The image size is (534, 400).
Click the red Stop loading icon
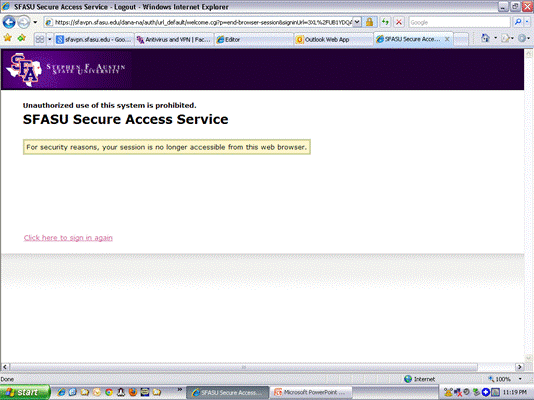pyautogui.click(x=398, y=22)
